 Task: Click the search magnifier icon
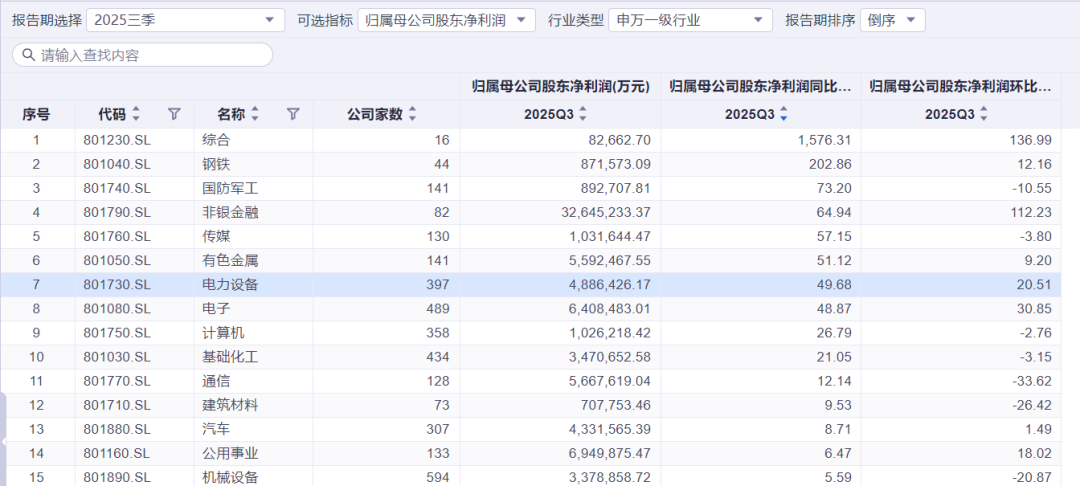[28, 55]
